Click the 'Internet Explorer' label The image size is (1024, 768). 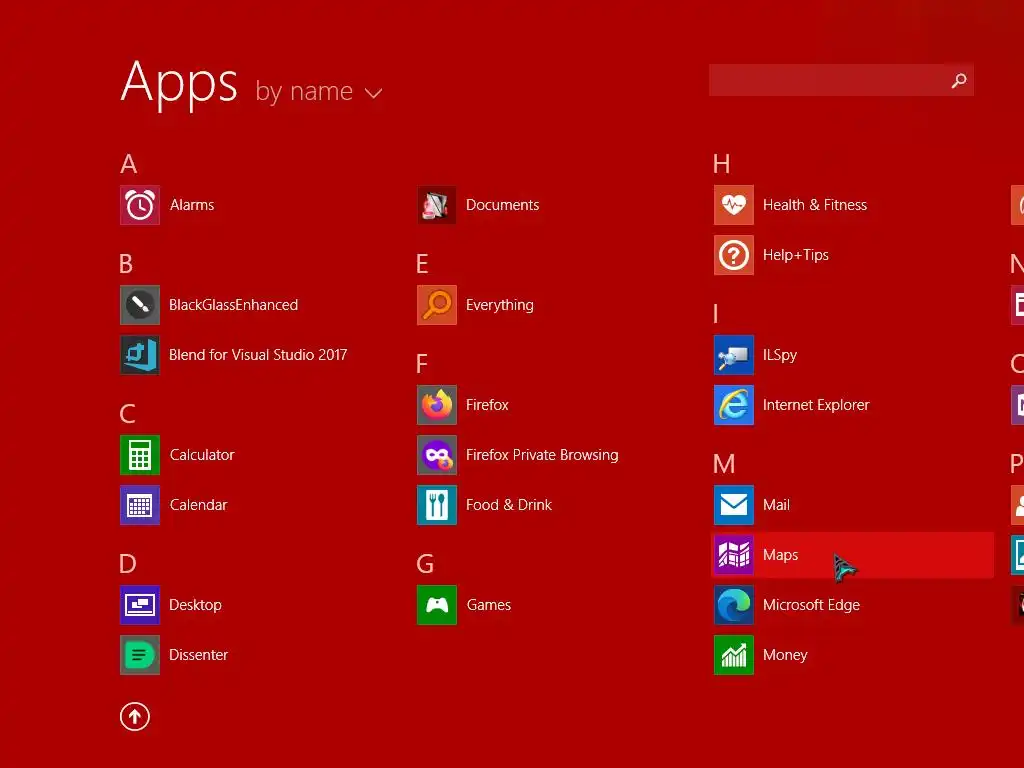tap(816, 405)
